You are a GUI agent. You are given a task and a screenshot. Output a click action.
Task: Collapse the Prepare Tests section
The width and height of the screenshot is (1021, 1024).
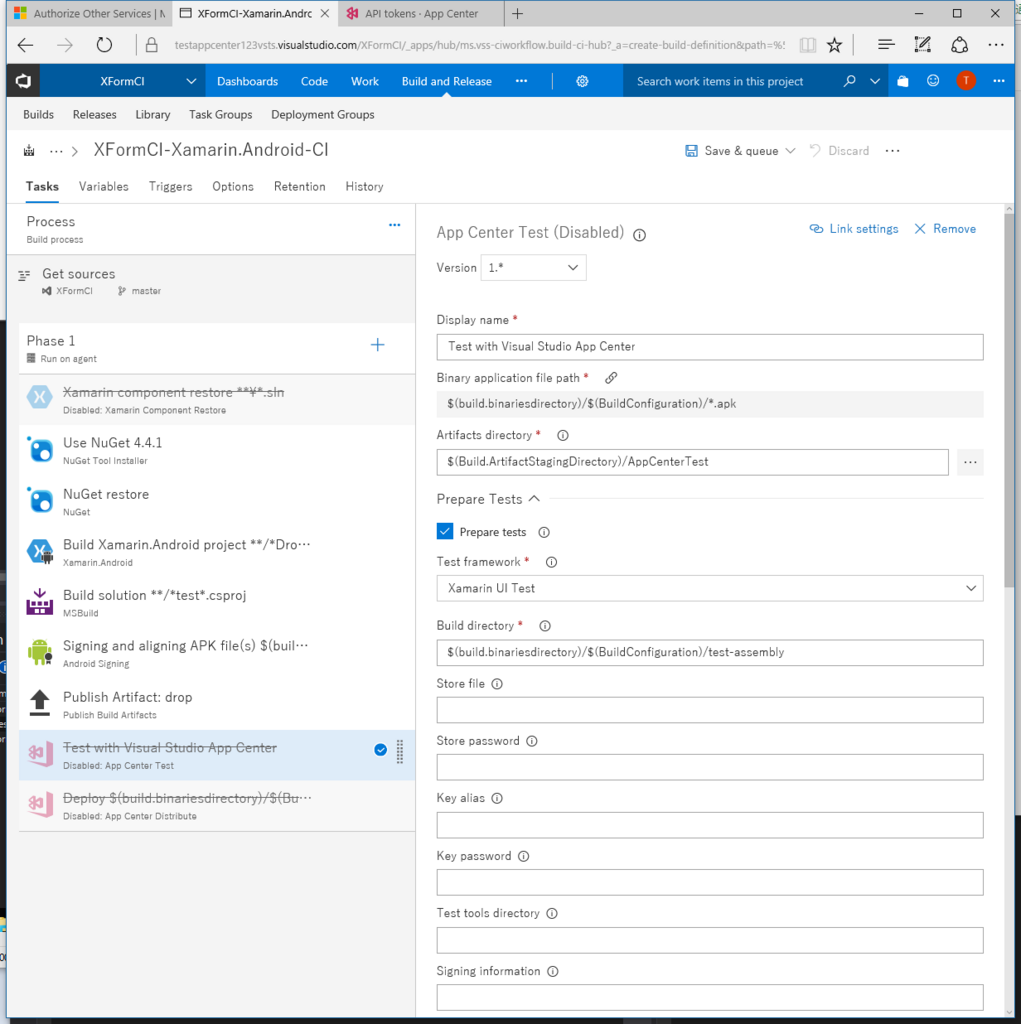(x=534, y=499)
